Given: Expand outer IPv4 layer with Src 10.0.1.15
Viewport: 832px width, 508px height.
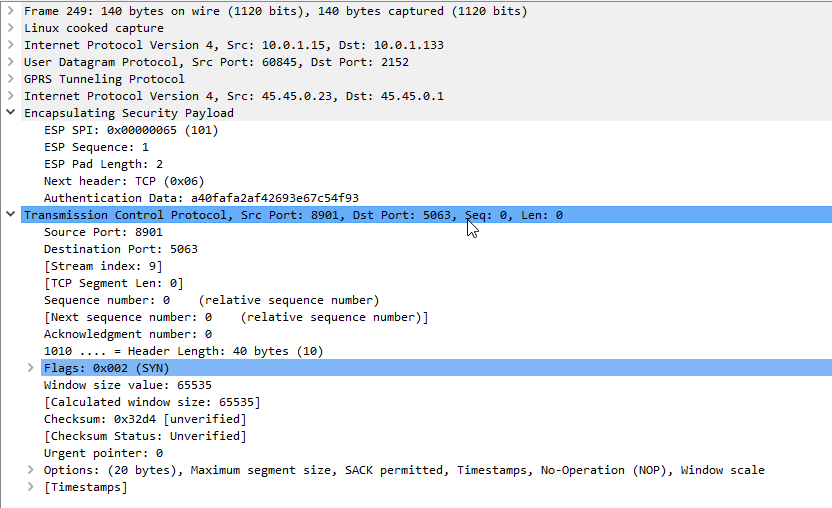Looking at the screenshot, I should point(10,45).
